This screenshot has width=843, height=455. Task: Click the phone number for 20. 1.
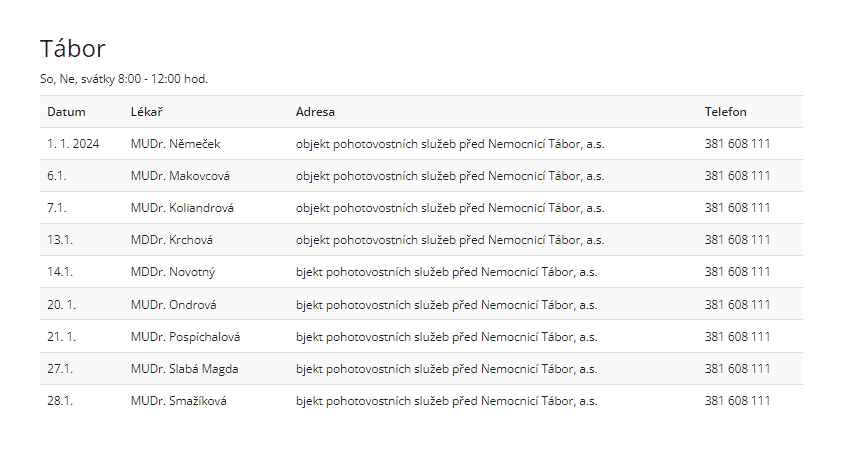(737, 305)
